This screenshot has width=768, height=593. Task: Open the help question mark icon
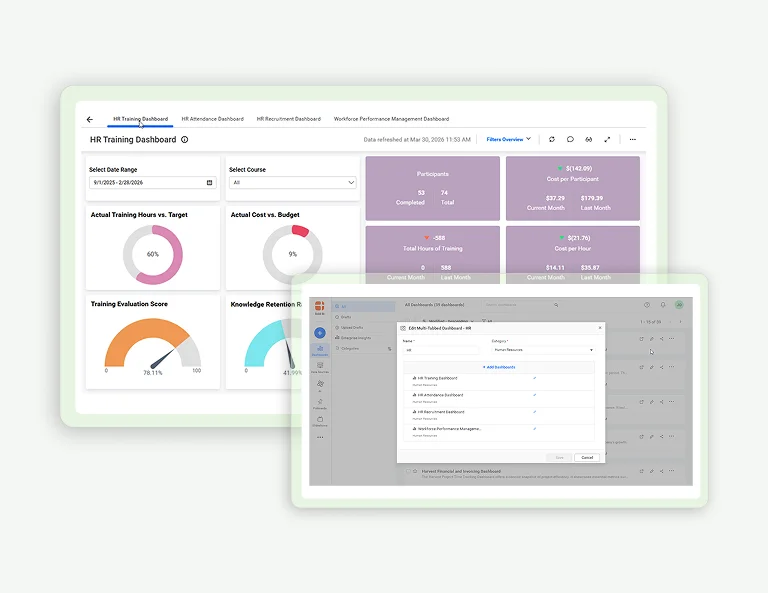click(x=647, y=305)
